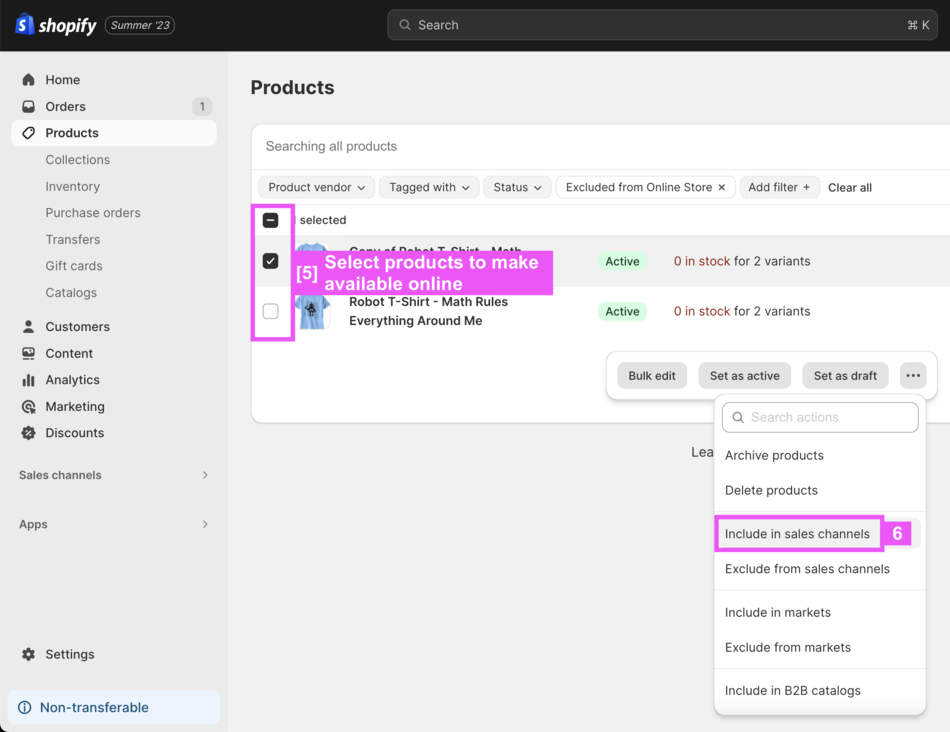950x732 pixels.
Task: Click the info icon beside Non-transferable
Action: point(25,707)
